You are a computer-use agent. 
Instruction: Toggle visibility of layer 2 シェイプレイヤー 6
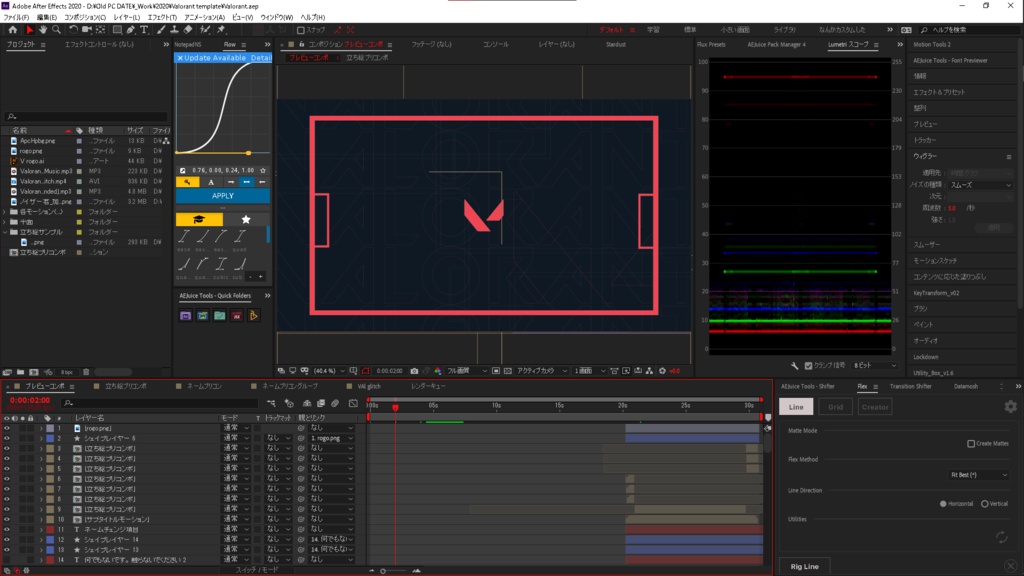click(x=7, y=438)
